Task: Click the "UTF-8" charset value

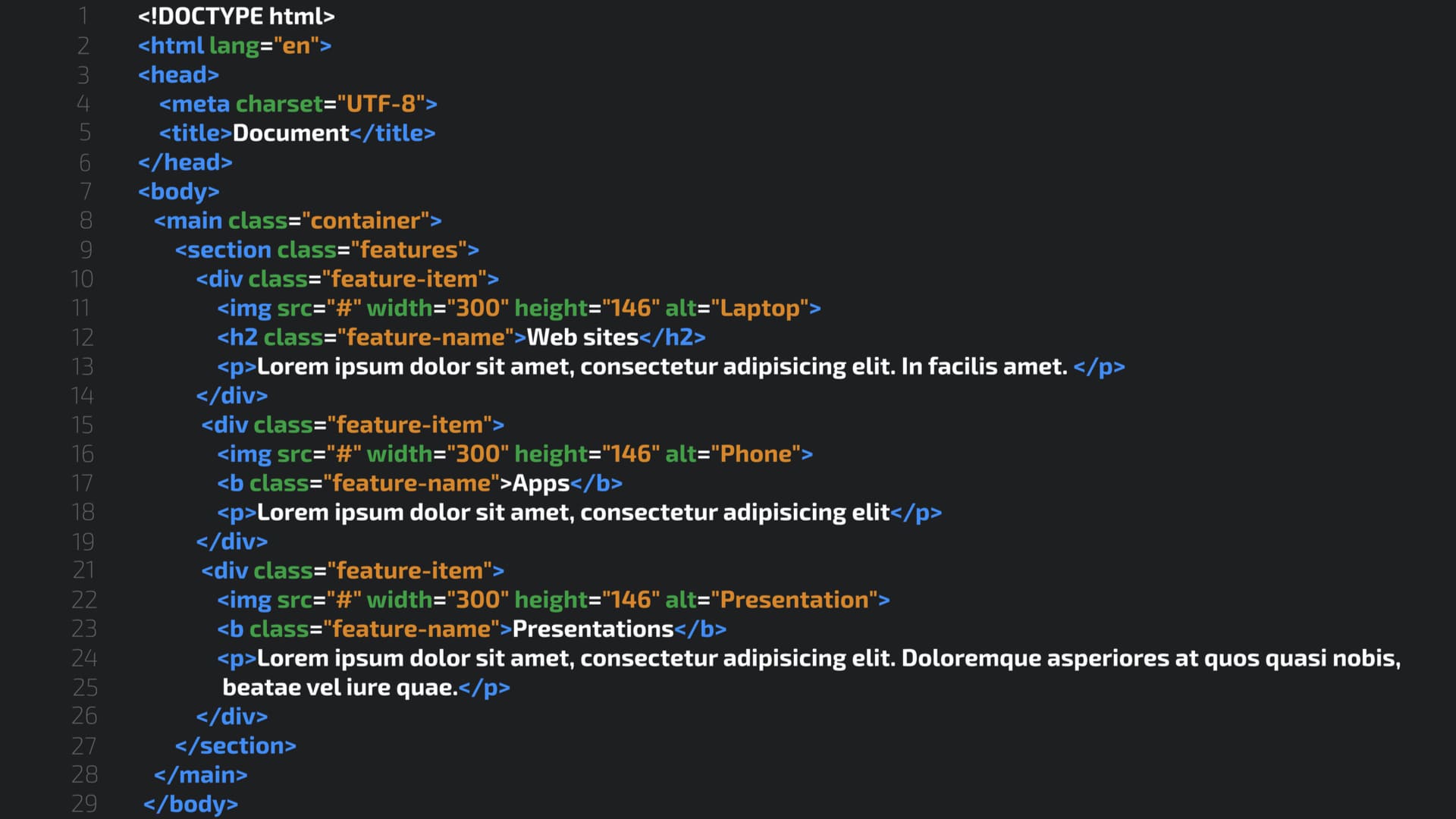Action: pyautogui.click(x=381, y=104)
